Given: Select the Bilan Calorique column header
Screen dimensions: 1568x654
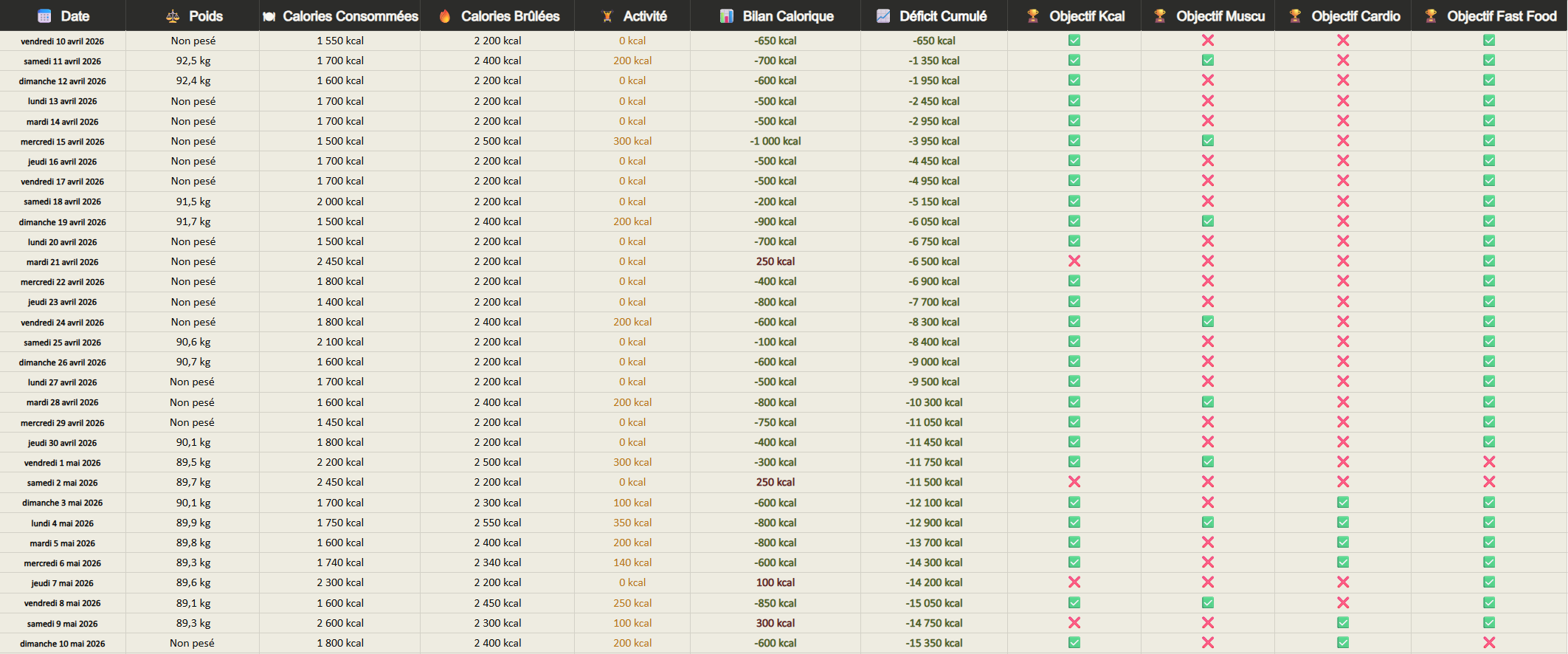Looking at the screenshot, I should (776, 16).
